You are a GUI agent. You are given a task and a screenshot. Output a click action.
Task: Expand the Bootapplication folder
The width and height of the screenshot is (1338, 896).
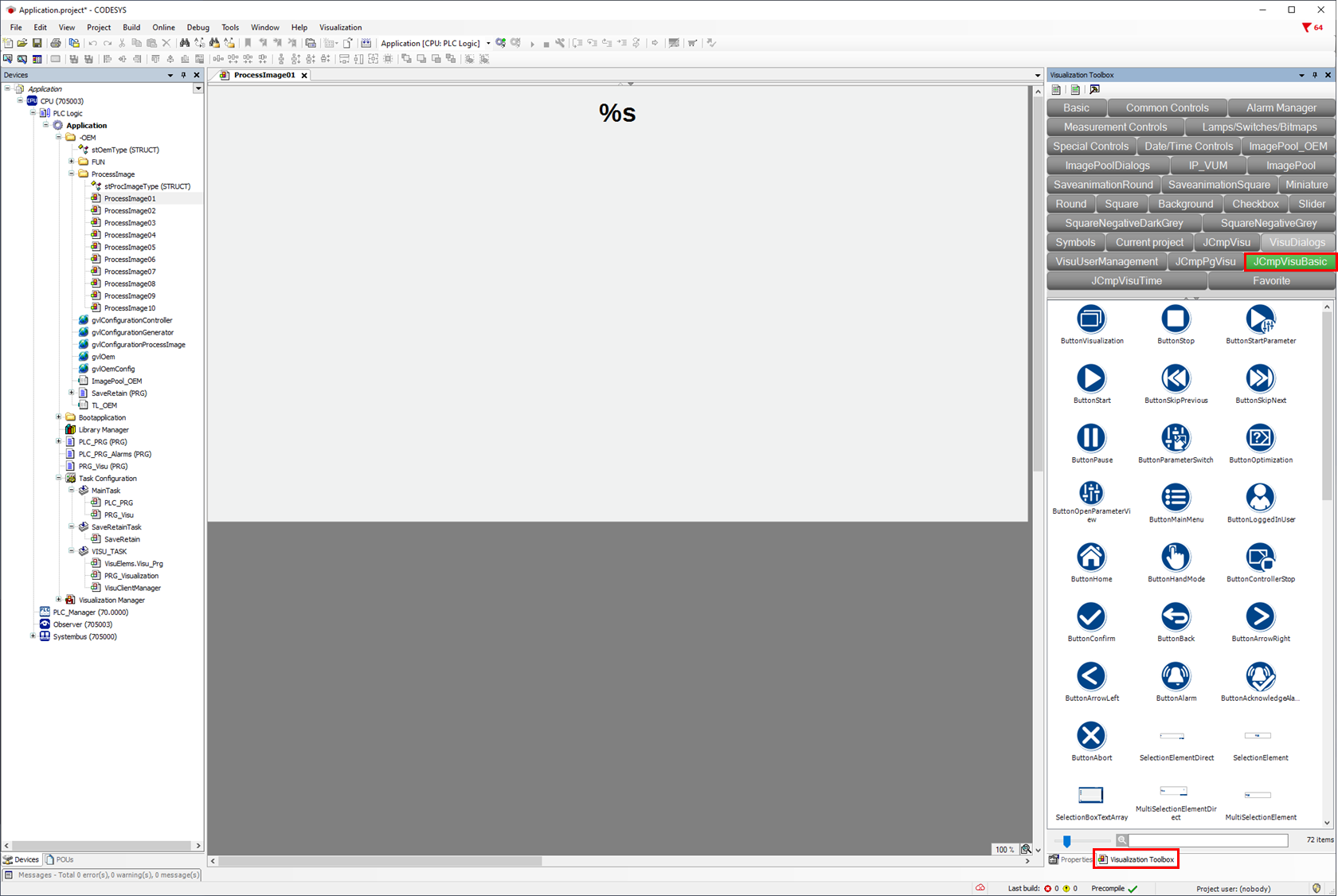(59, 417)
